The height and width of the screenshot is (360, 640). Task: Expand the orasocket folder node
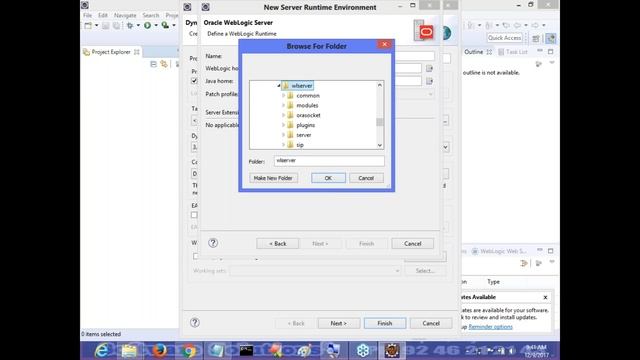tap(284, 115)
